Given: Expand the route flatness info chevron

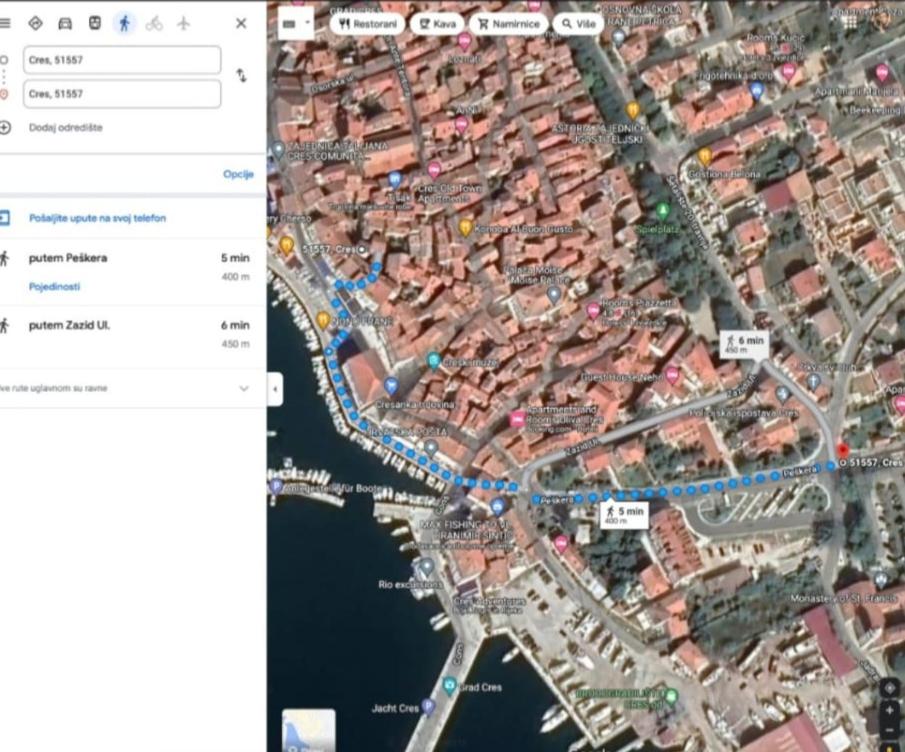Looking at the screenshot, I should [x=244, y=388].
